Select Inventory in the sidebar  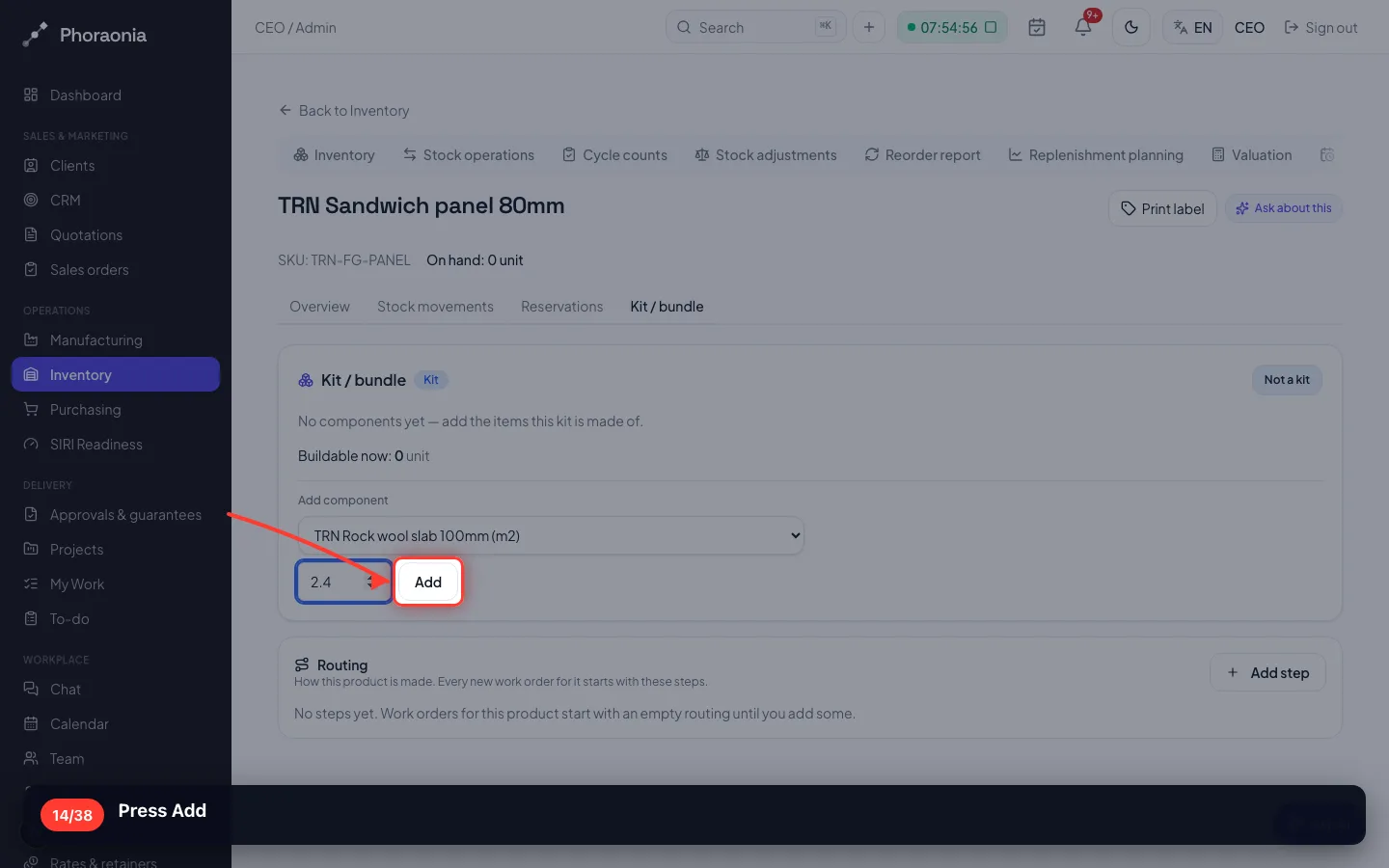(116, 375)
